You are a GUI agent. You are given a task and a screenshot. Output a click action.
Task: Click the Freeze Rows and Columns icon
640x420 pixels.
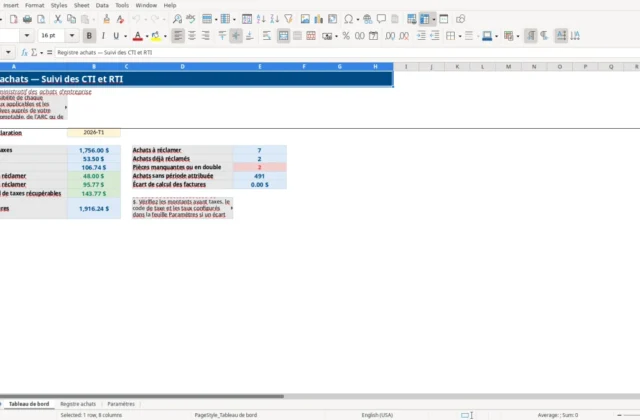point(425,19)
